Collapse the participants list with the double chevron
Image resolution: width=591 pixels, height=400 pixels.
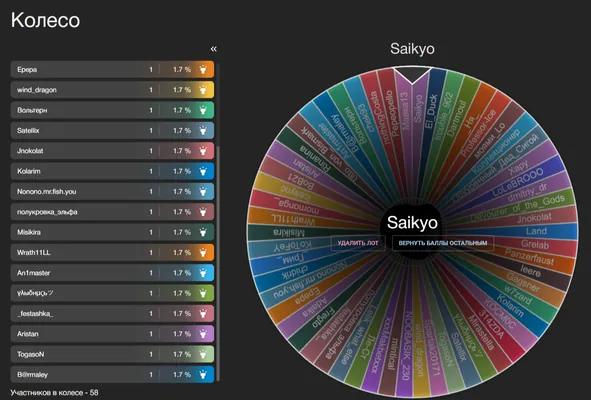tap(214, 49)
